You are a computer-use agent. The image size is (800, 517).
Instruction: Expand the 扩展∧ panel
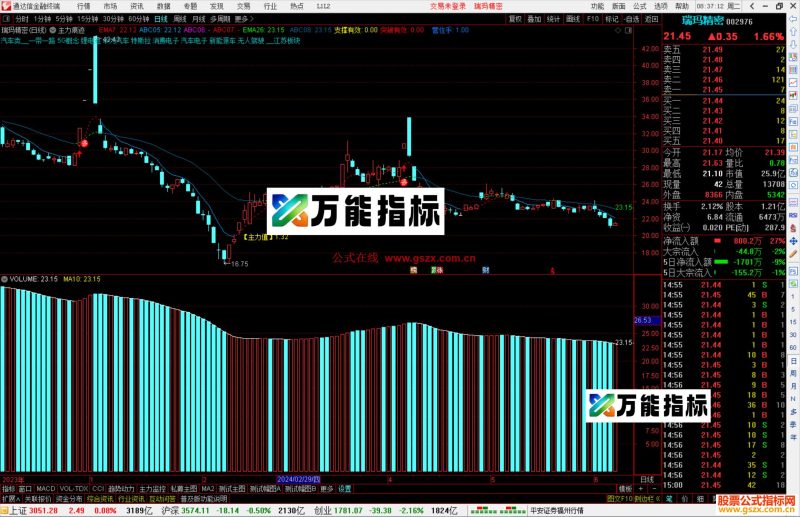click(x=11, y=499)
